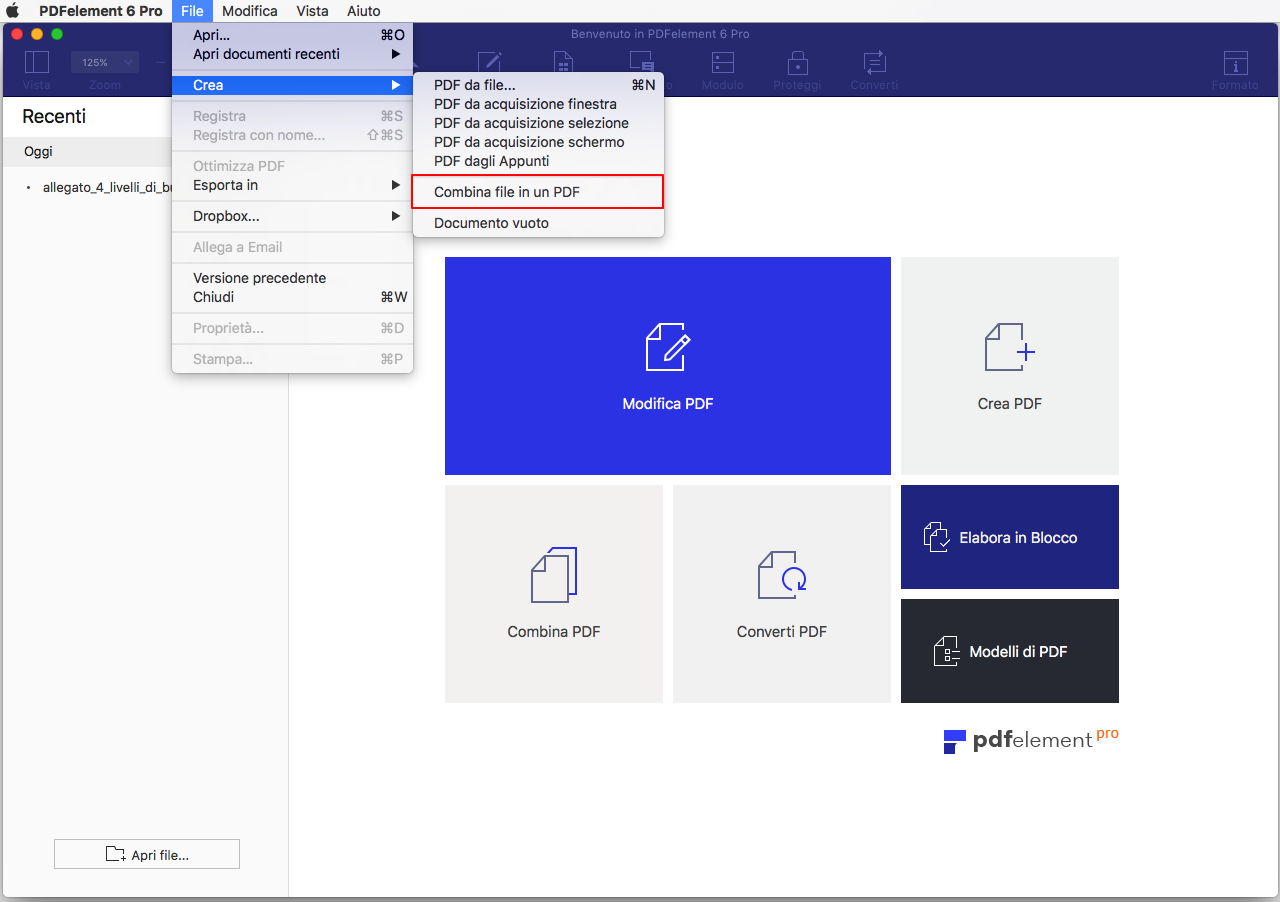Select PDF da file... in submenu
This screenshot has width=1280, height=902.
coord(538,85)
